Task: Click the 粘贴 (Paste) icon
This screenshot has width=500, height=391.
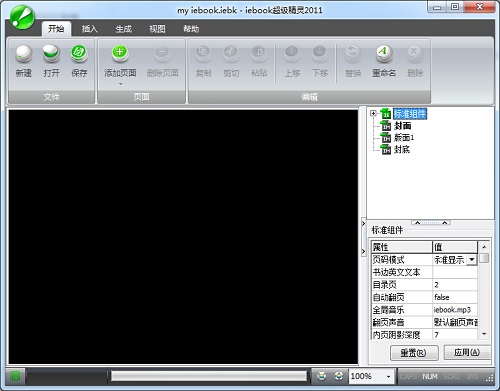Action: tap(259, 54)
